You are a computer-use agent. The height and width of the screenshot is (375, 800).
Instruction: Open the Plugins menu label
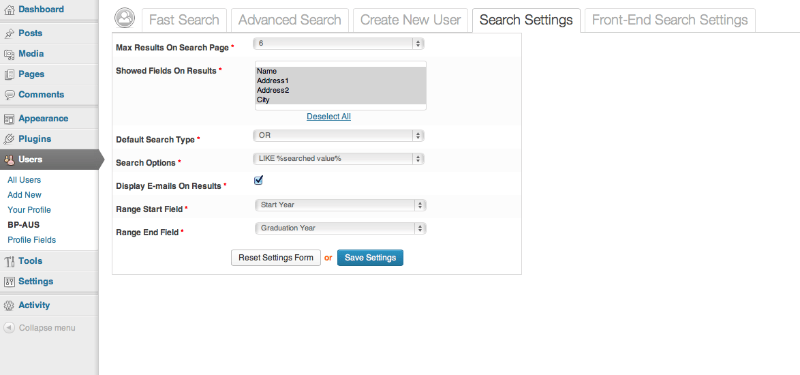pos(35,139)
